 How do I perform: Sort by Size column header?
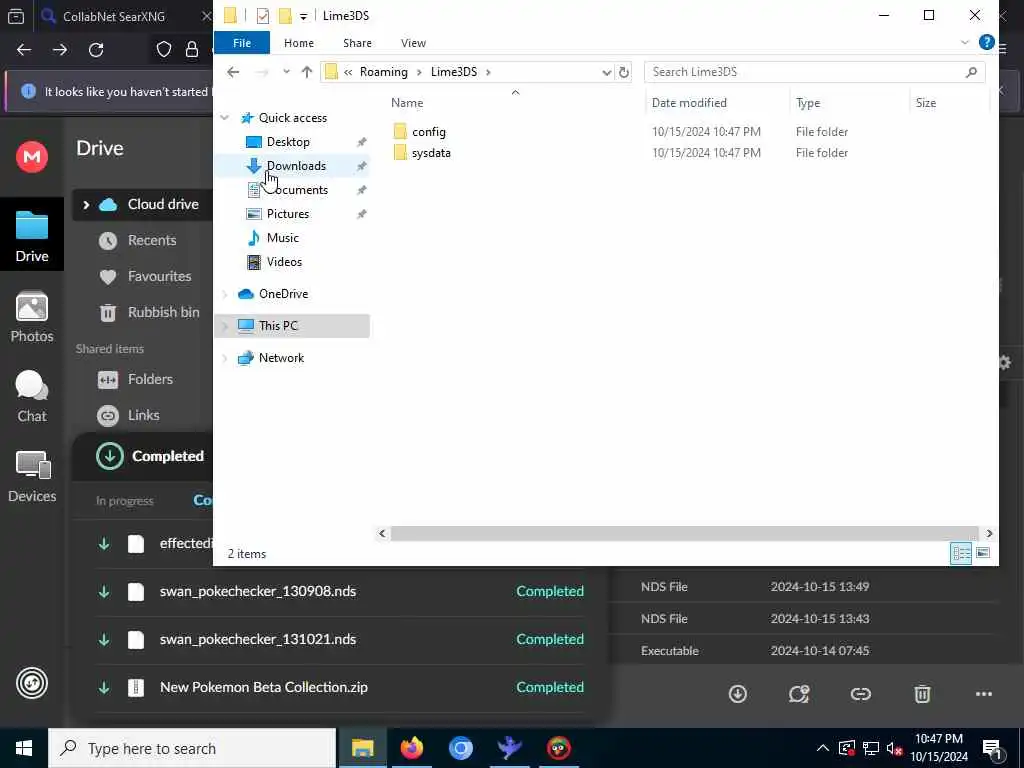point(925,103)
